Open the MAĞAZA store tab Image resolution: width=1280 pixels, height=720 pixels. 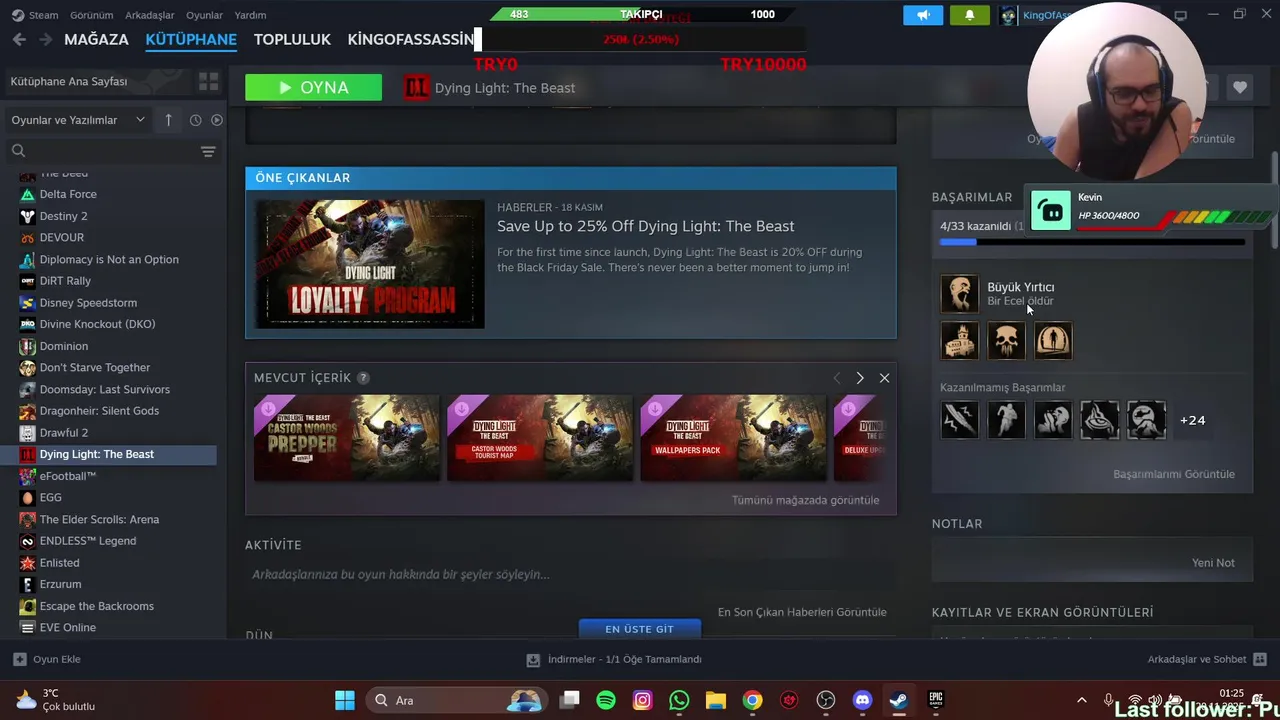96,39
